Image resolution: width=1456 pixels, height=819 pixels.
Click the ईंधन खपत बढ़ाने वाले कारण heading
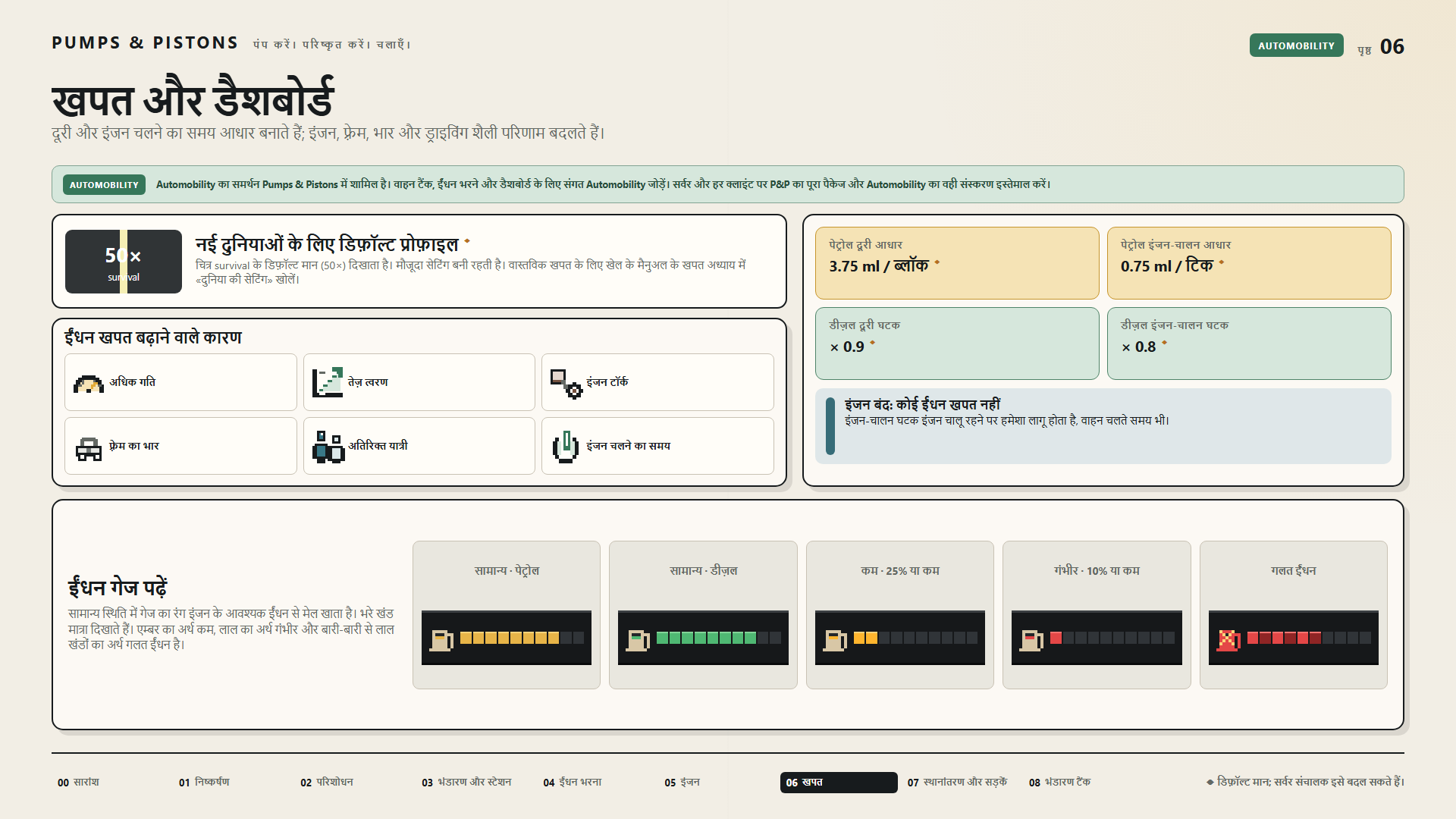click(153, 337)
